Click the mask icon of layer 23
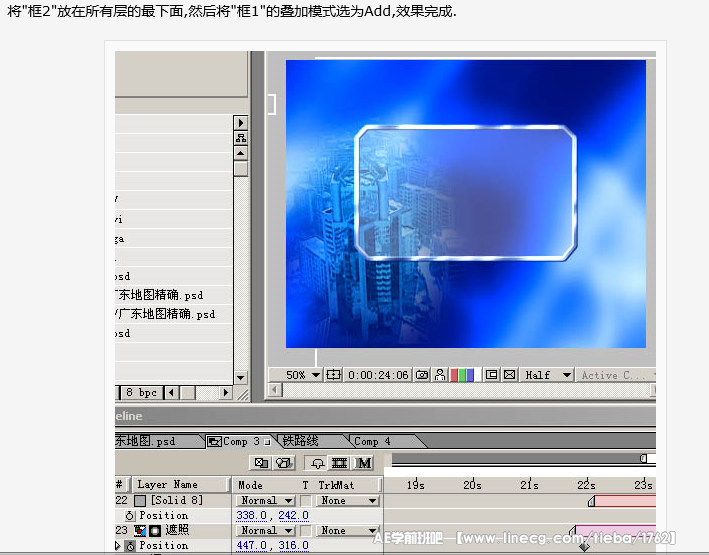 click(155, 531)
